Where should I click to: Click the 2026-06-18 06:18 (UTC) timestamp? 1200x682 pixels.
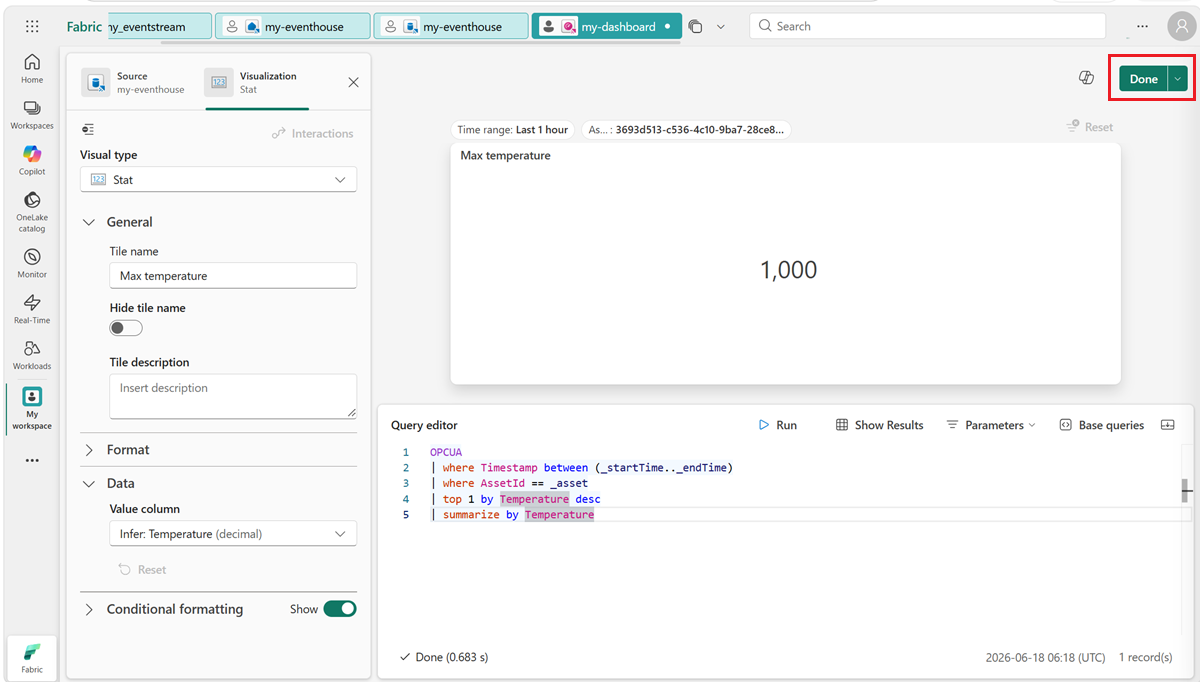pyautogui.click(x=1045, y=657)
